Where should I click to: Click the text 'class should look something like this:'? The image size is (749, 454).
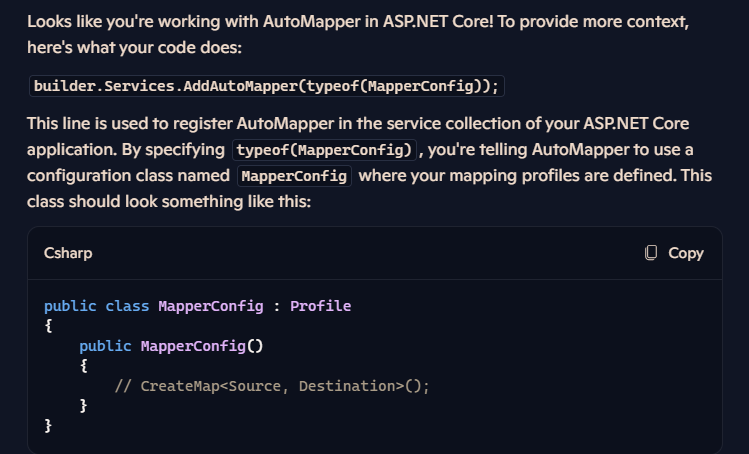pos(169,202)
